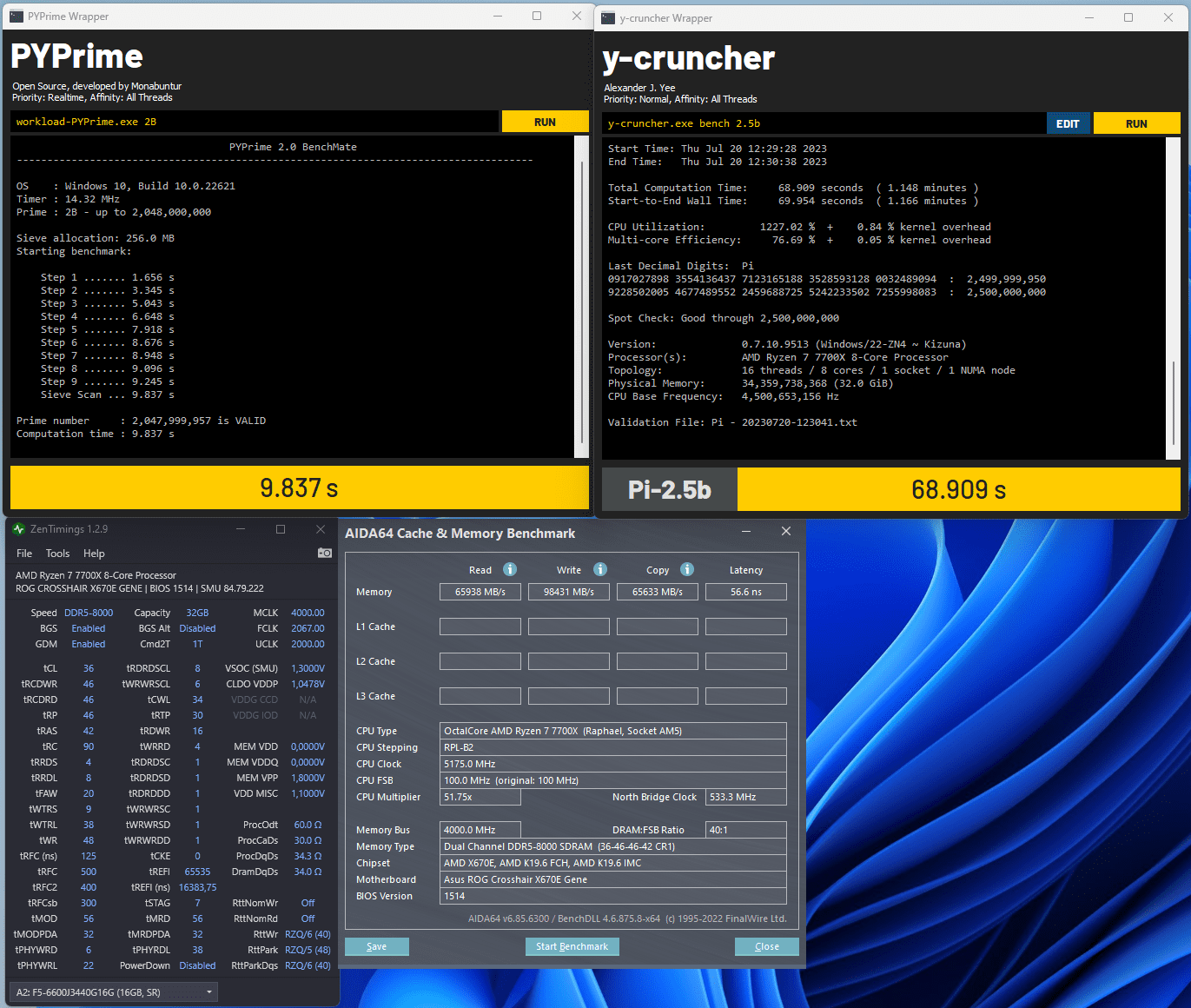
Task: Click L3 Cache Latency empty field
Action: pyautogui.click(x=746, y=696)
